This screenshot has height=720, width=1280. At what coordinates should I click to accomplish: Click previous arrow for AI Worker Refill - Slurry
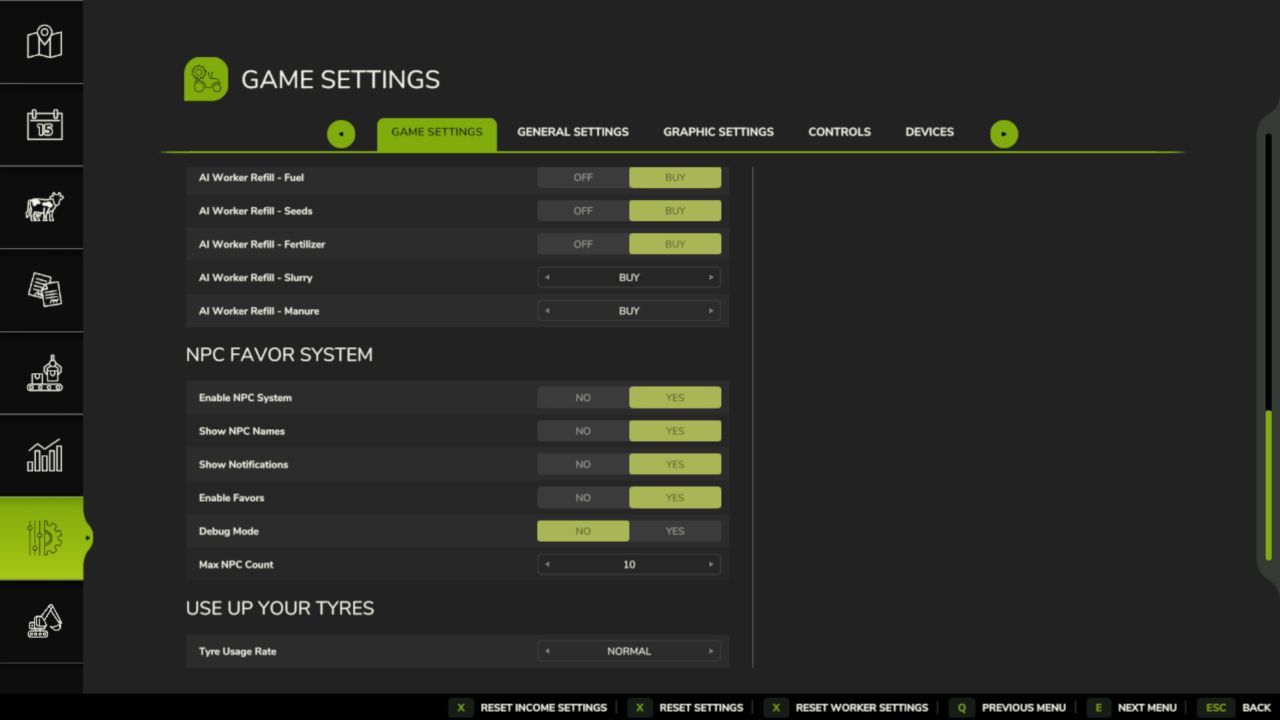pos(547,278)
